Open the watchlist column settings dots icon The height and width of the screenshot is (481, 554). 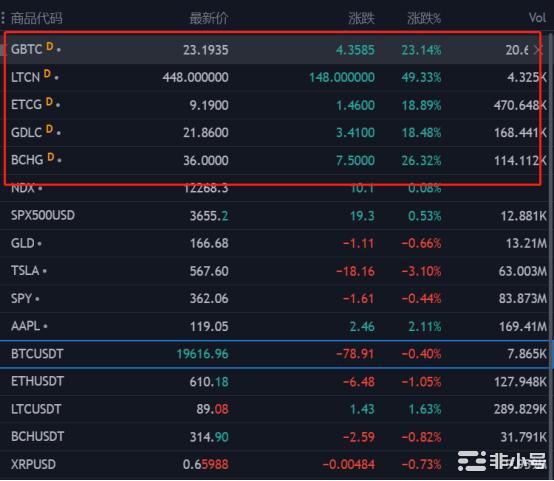point(3,18)
